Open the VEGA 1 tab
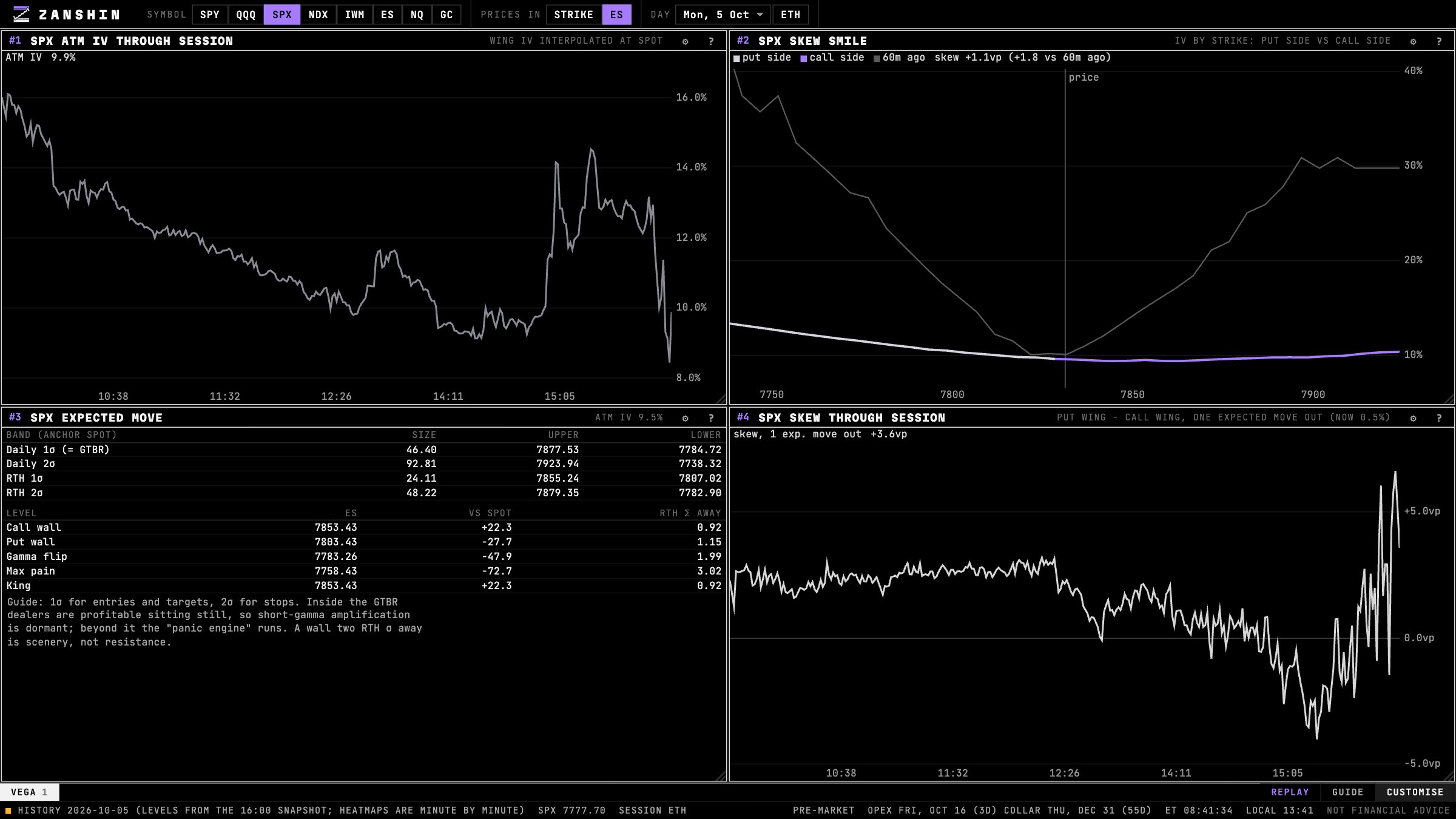The width and height of the screenshot is (1456, 819). click(29, 792)
